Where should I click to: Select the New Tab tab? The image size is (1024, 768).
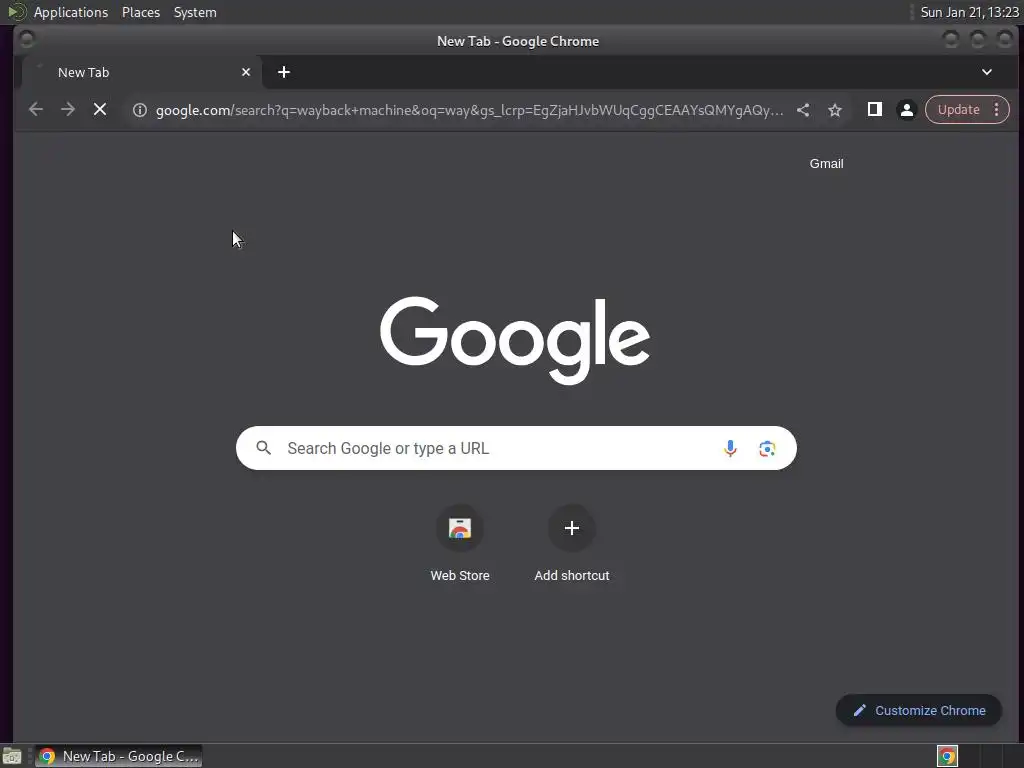pos(142,72)
